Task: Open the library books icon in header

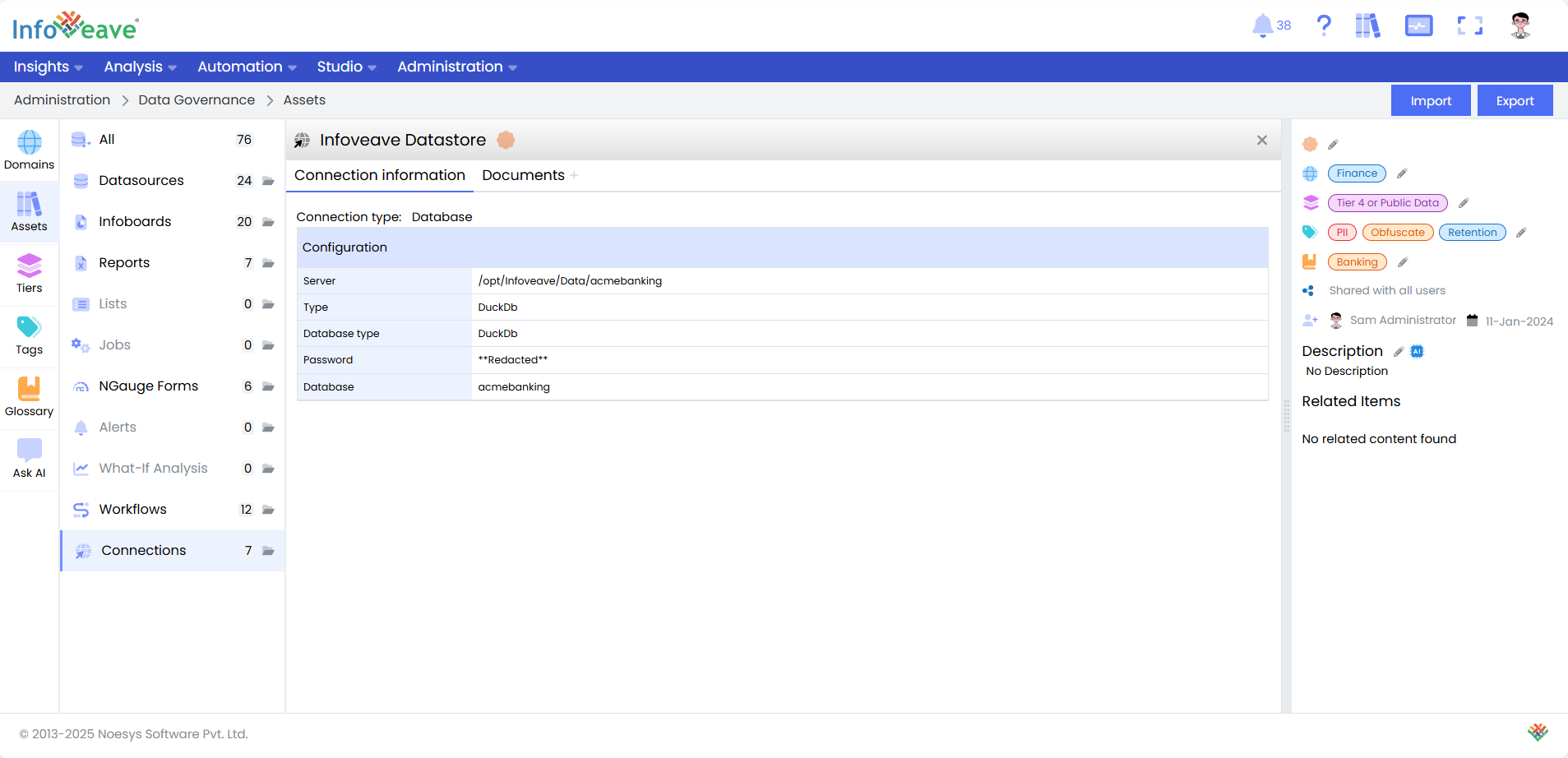Action: [x=1367, y=25]
